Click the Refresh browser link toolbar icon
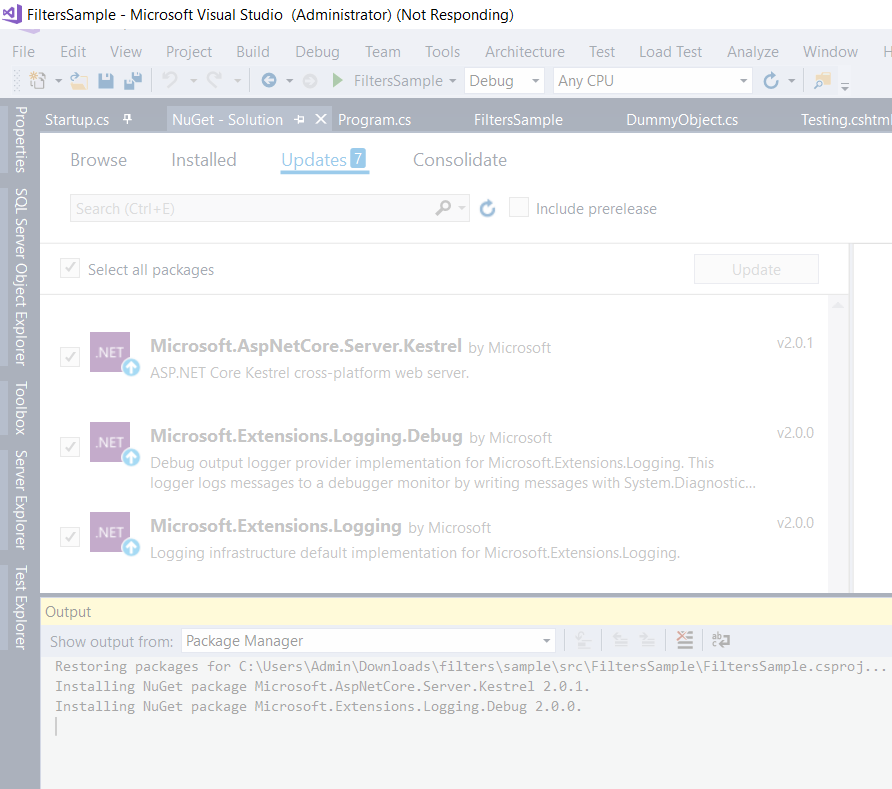 [771, 81]
